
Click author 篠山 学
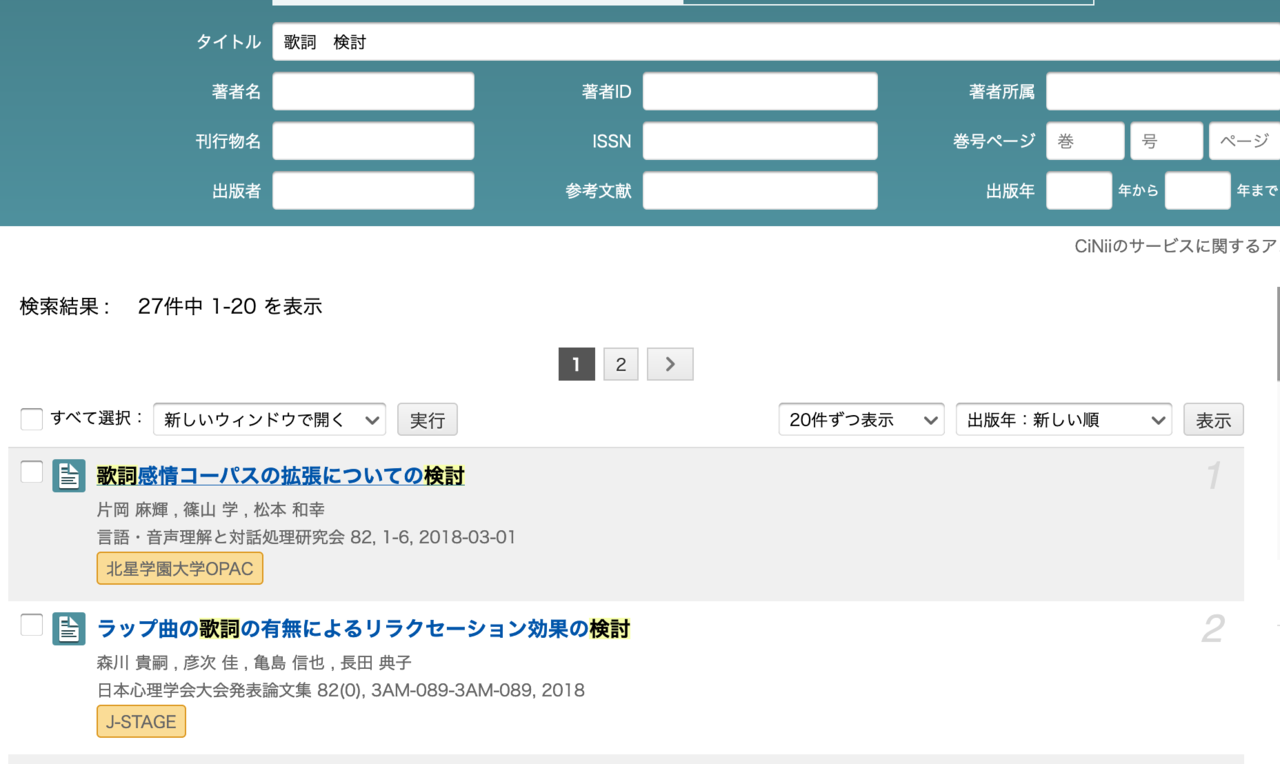[x=212, y=510]
